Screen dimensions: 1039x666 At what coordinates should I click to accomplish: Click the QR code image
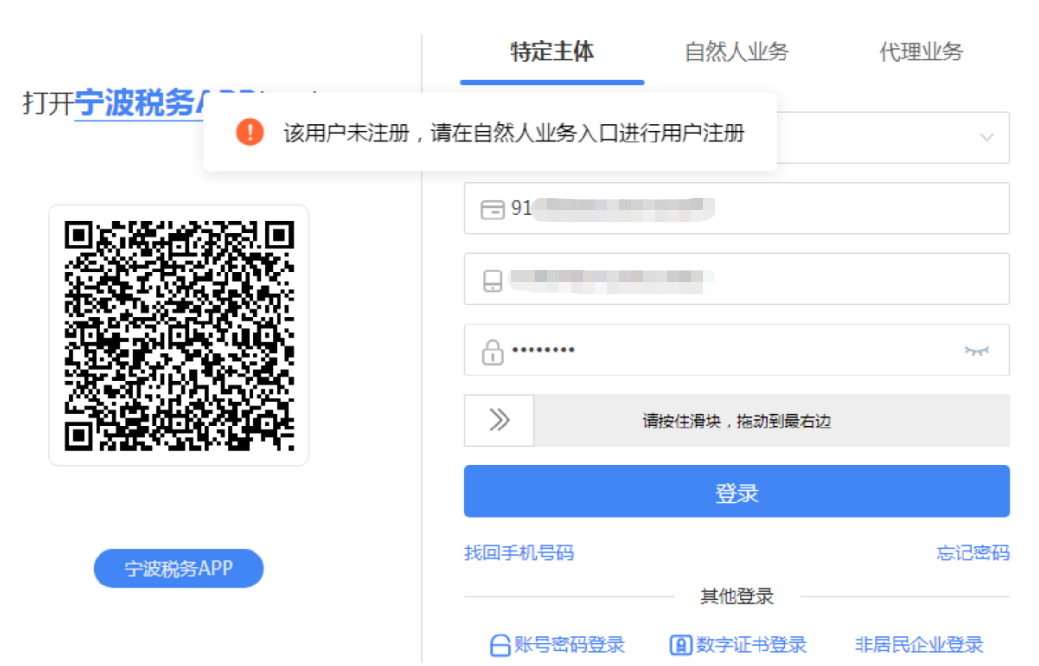click(179, 335)
